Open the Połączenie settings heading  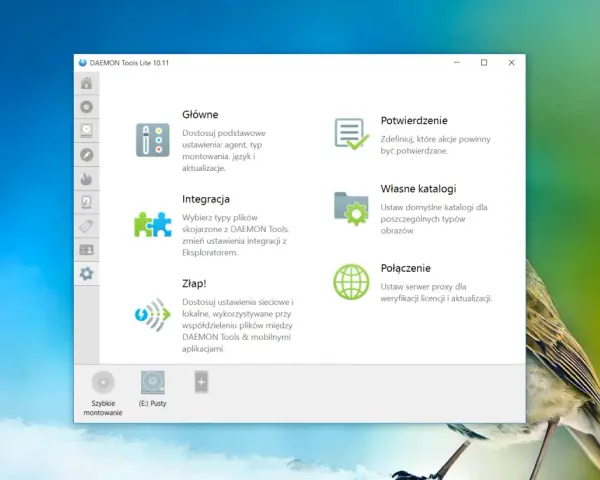pos(406,268)
